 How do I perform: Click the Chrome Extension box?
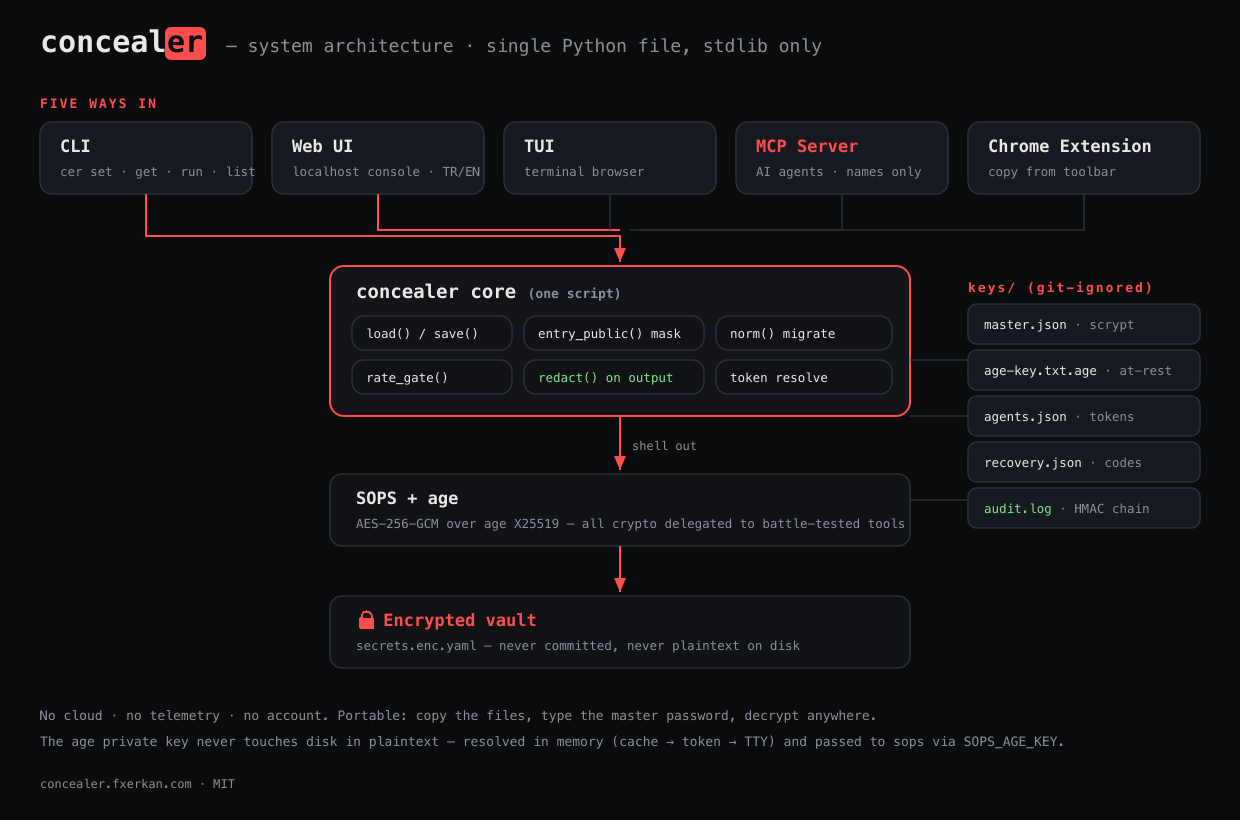pyautogui.click(x=1084, y=158)
